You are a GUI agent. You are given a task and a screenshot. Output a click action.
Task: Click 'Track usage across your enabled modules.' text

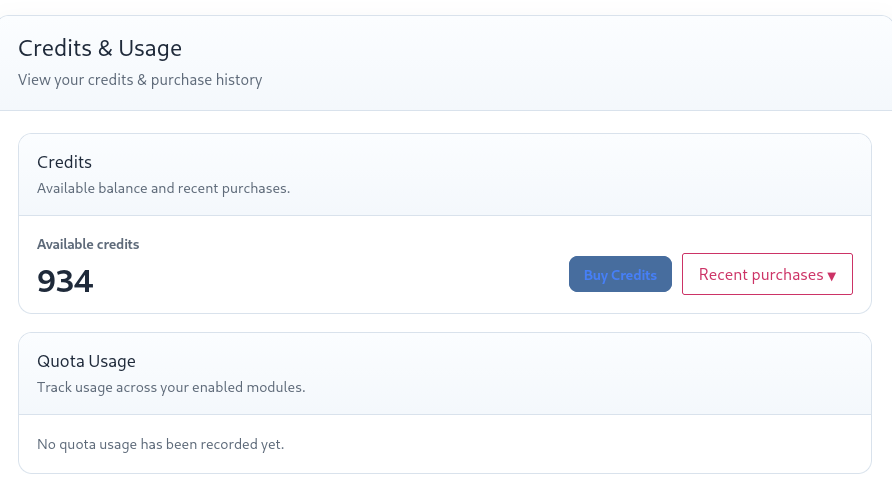[x=171, y=387]
